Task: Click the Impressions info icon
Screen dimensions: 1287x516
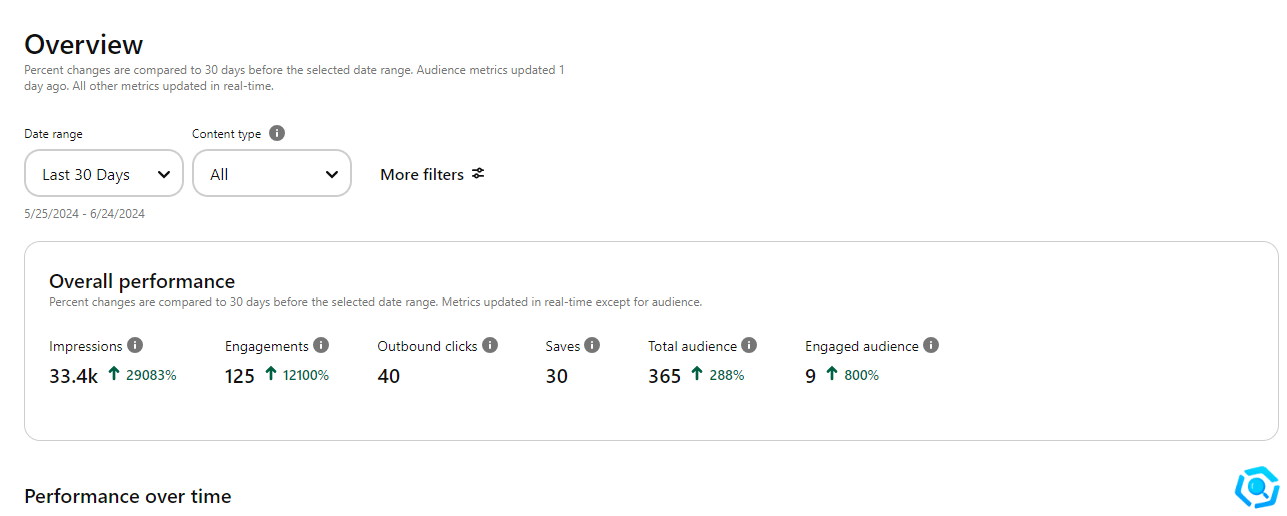Action: (135, 345)
